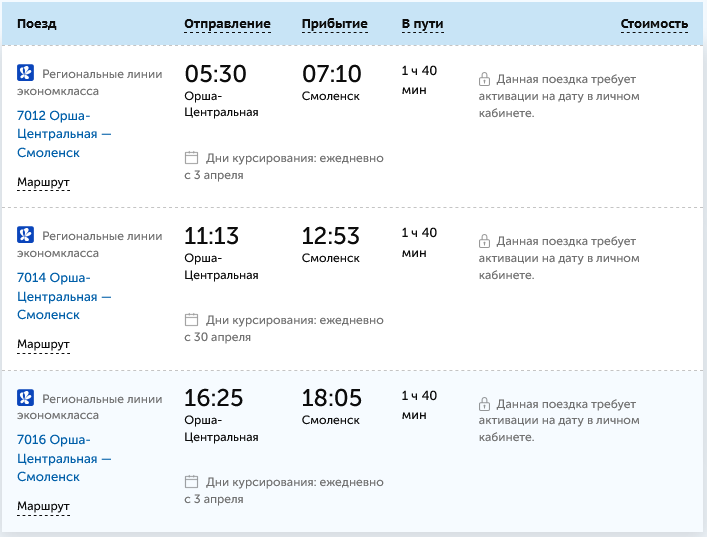This screenshot has width=707, height=537.
Task: Show Маршрут for train 7014
Action: [43, 344]
